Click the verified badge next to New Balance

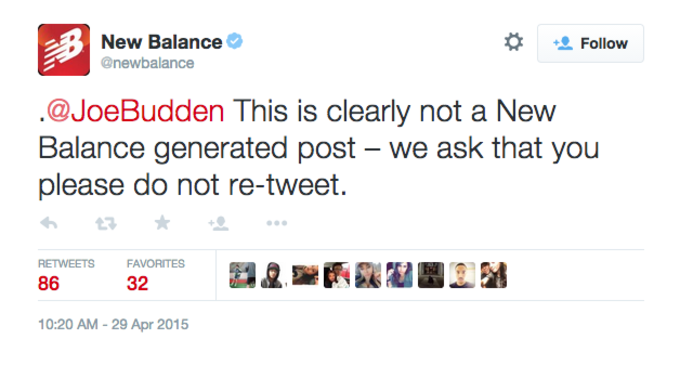click(235, 42)
